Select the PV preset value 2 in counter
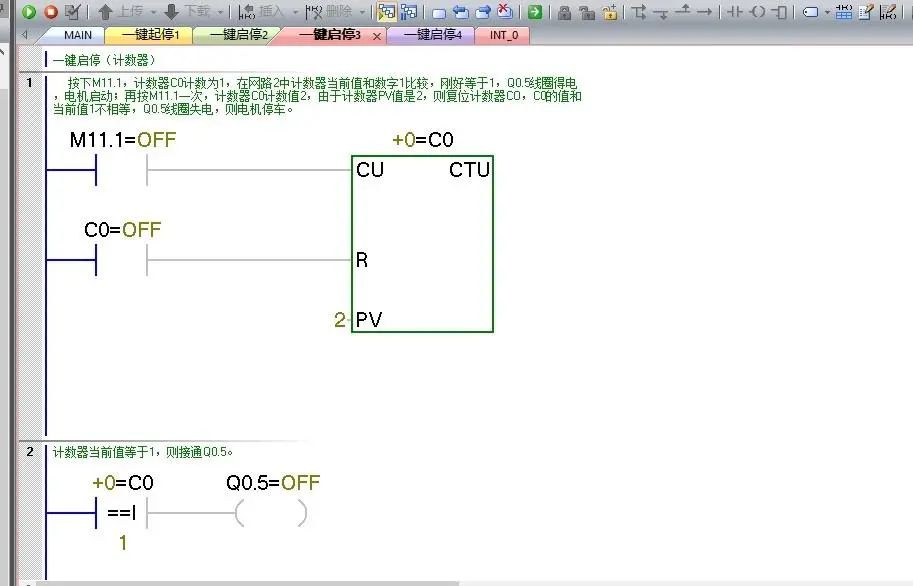The height and width of the screenshot is (586, 913). coord(339,320)
